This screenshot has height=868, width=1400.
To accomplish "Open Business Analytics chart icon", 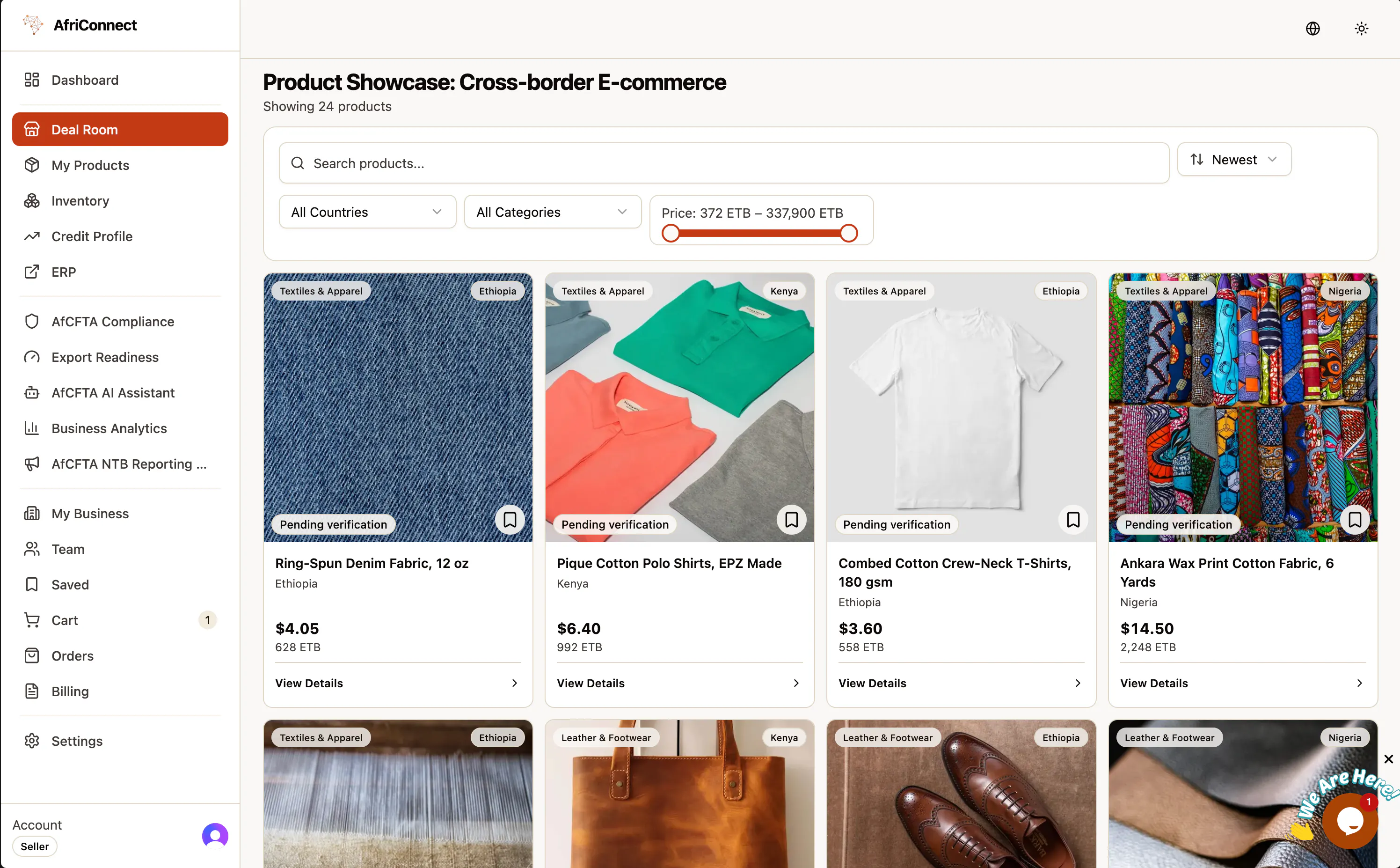I will coord(31,428).
